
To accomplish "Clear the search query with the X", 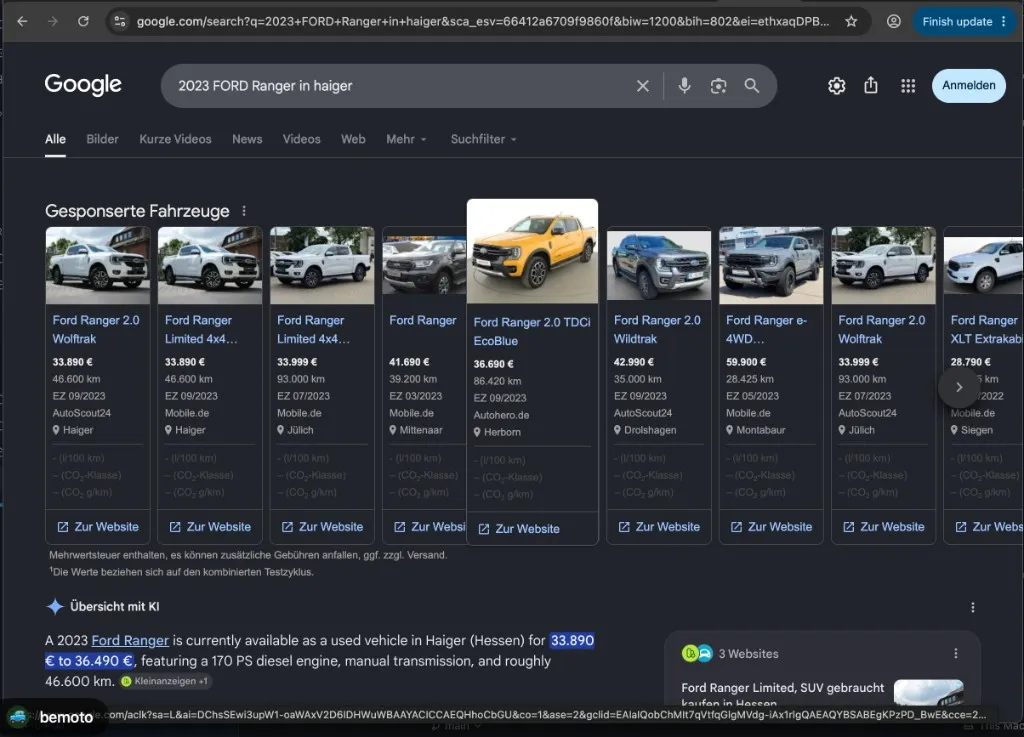I will 643,86.
